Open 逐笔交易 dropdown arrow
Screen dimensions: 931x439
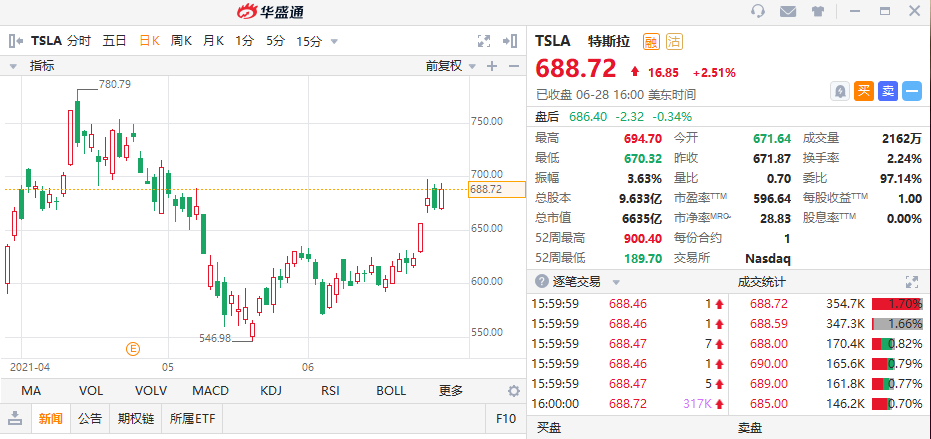[616, 282]
